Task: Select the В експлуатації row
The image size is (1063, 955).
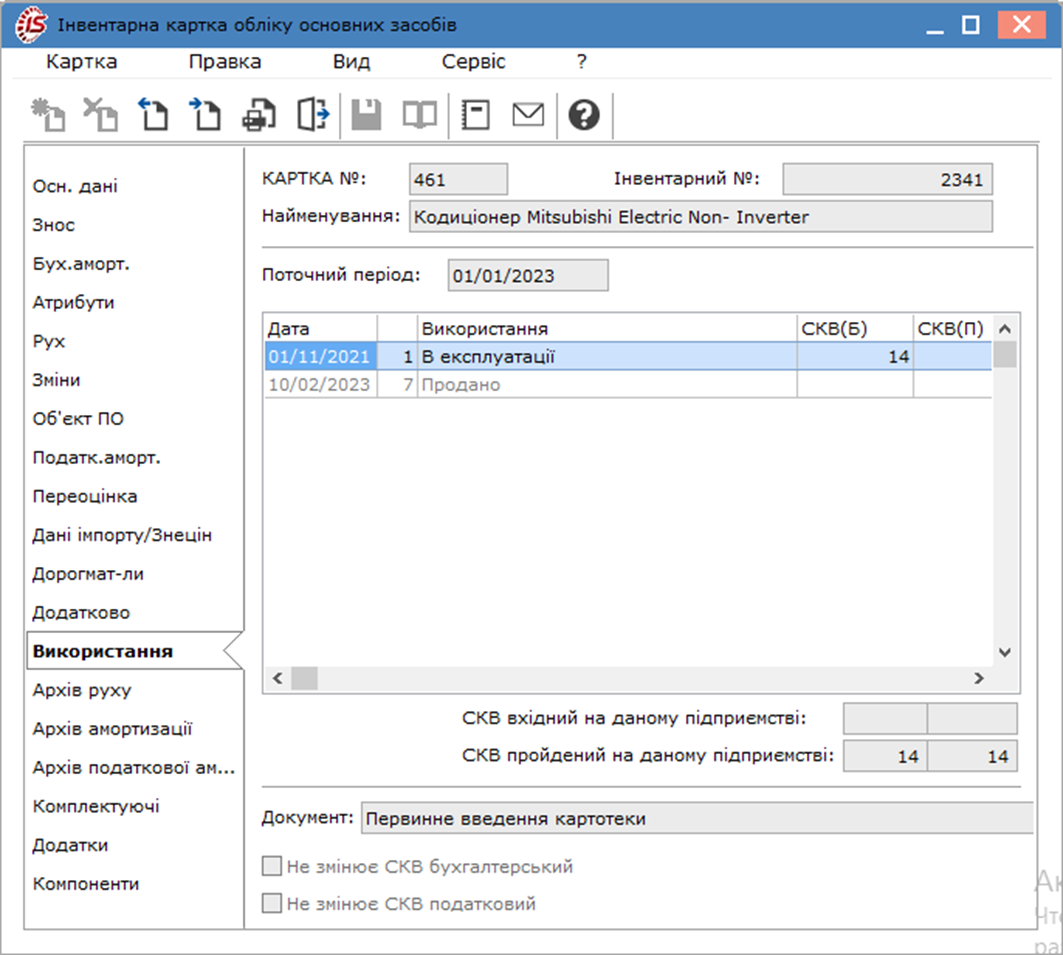Action: point(628,357)
